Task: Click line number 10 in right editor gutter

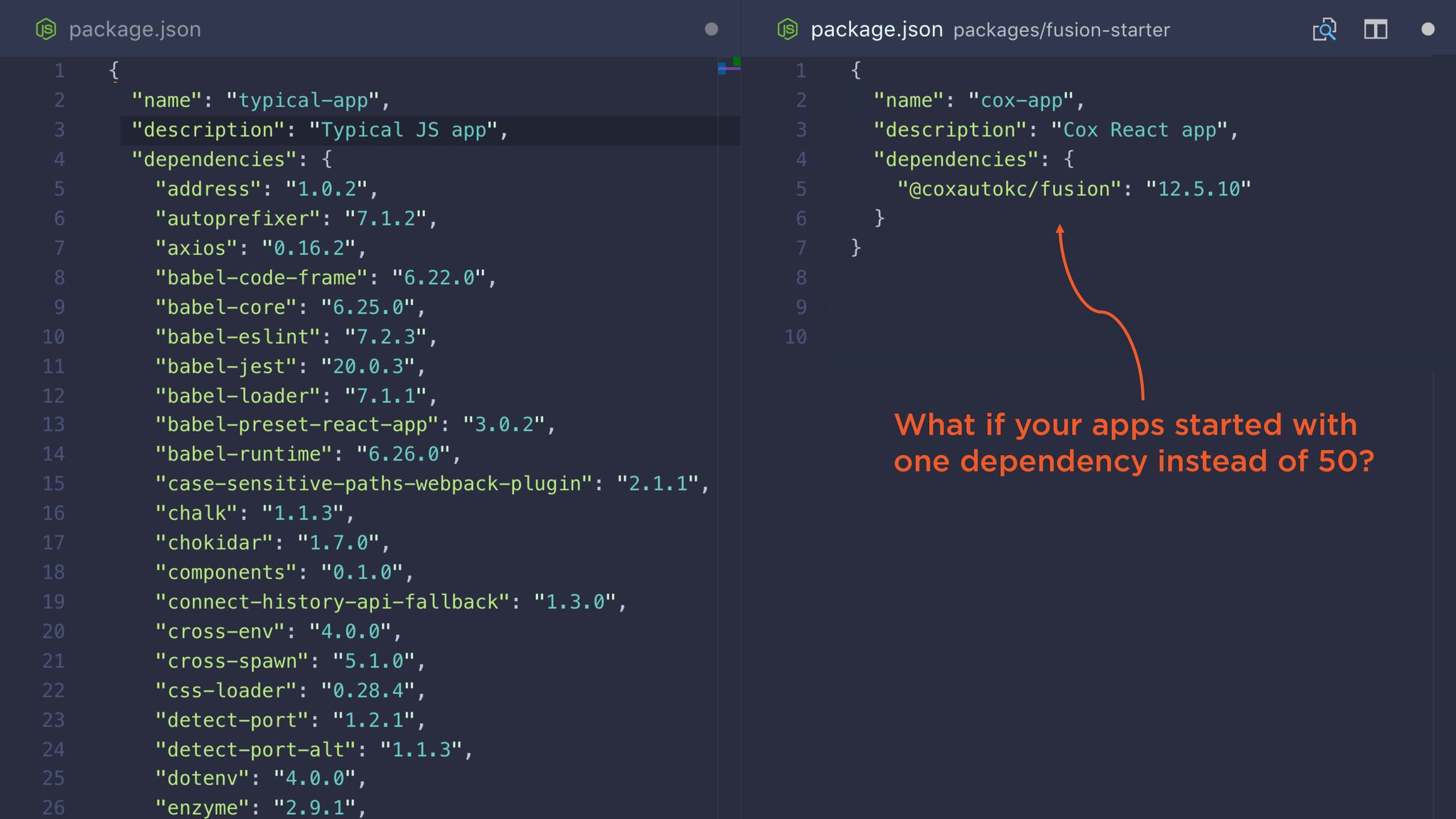Action: (x=796, y=336)
